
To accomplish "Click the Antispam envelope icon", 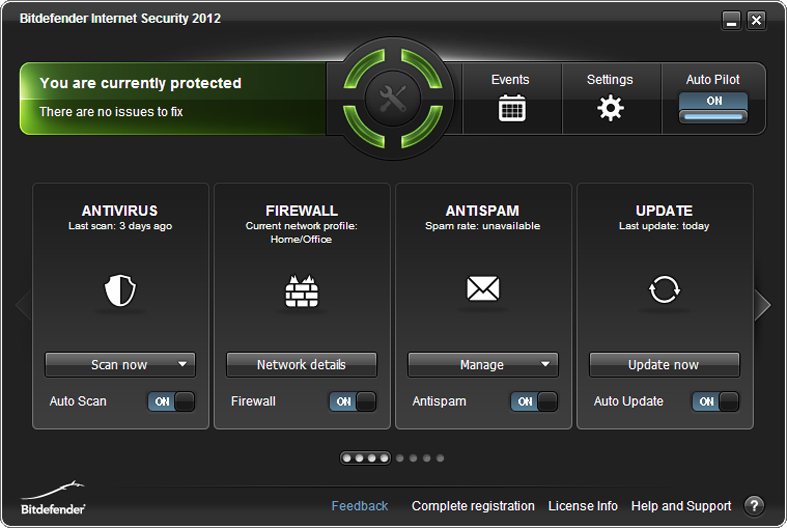I will pyautogui.click(x=483, y=291).
